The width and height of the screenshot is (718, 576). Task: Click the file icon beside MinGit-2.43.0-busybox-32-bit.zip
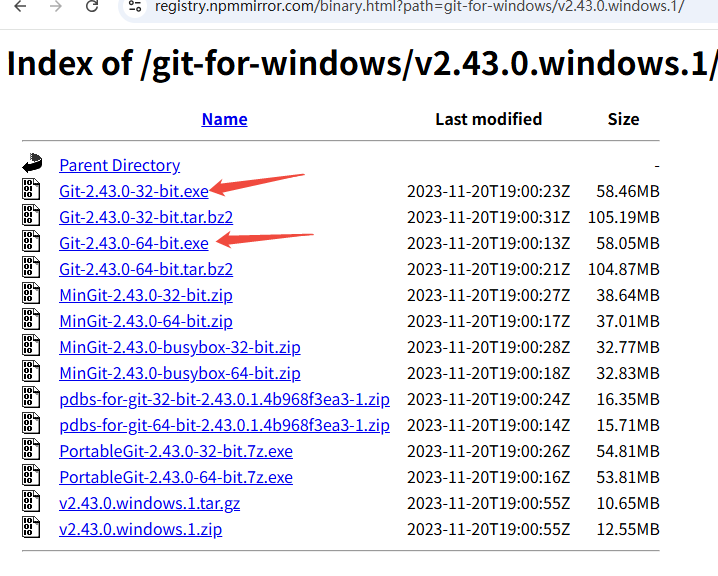click(x=31, y=346)
